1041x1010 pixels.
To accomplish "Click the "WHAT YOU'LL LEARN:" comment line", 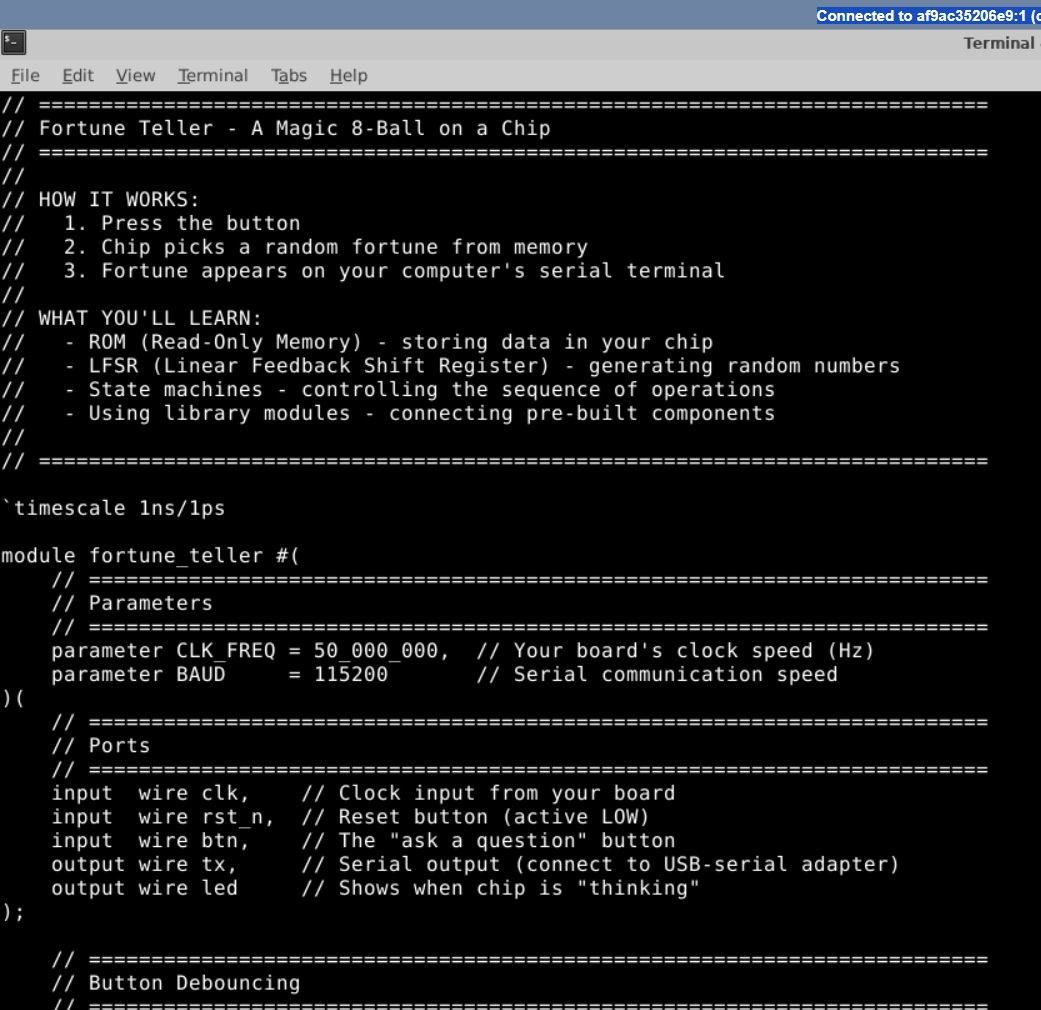I will click(150, 318).
